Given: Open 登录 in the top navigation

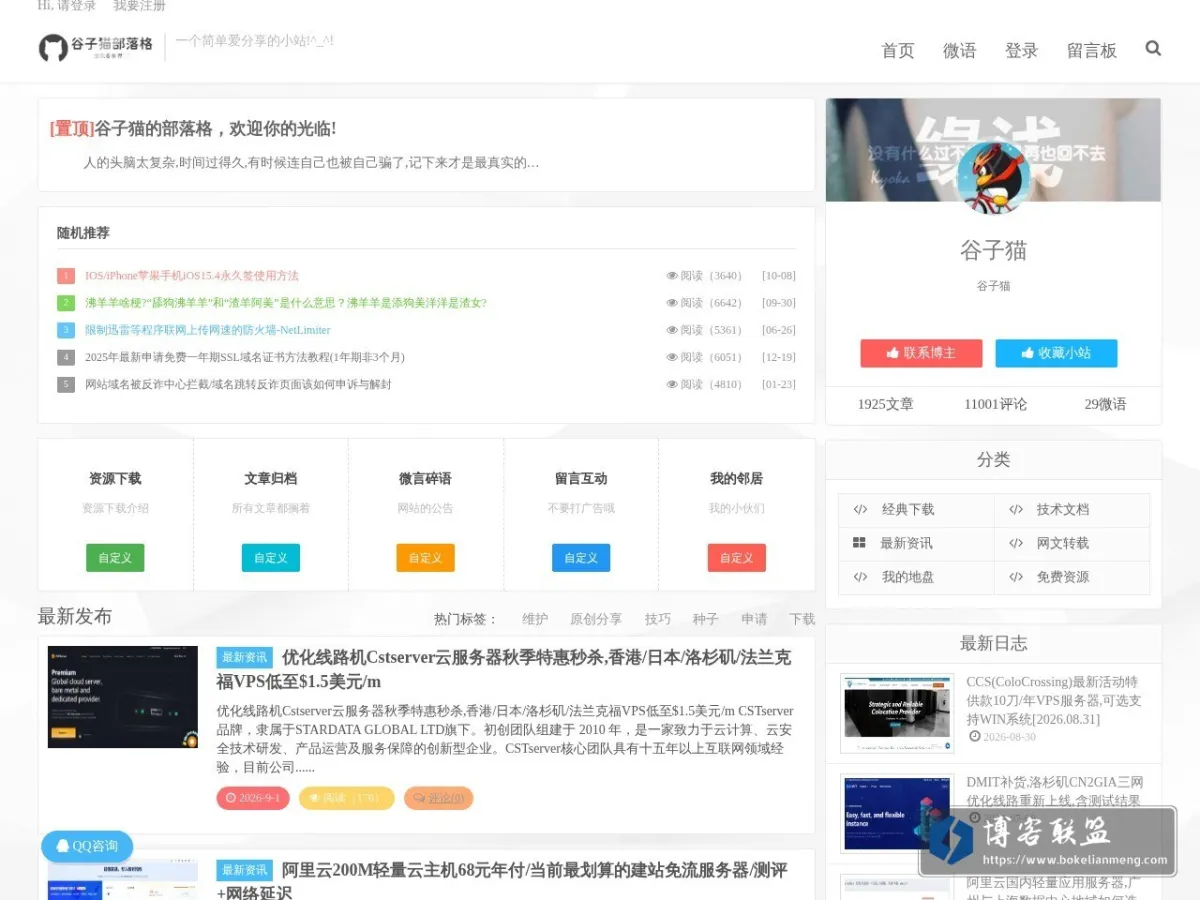Looking at the screenshot, I should tap(1021, 50).
